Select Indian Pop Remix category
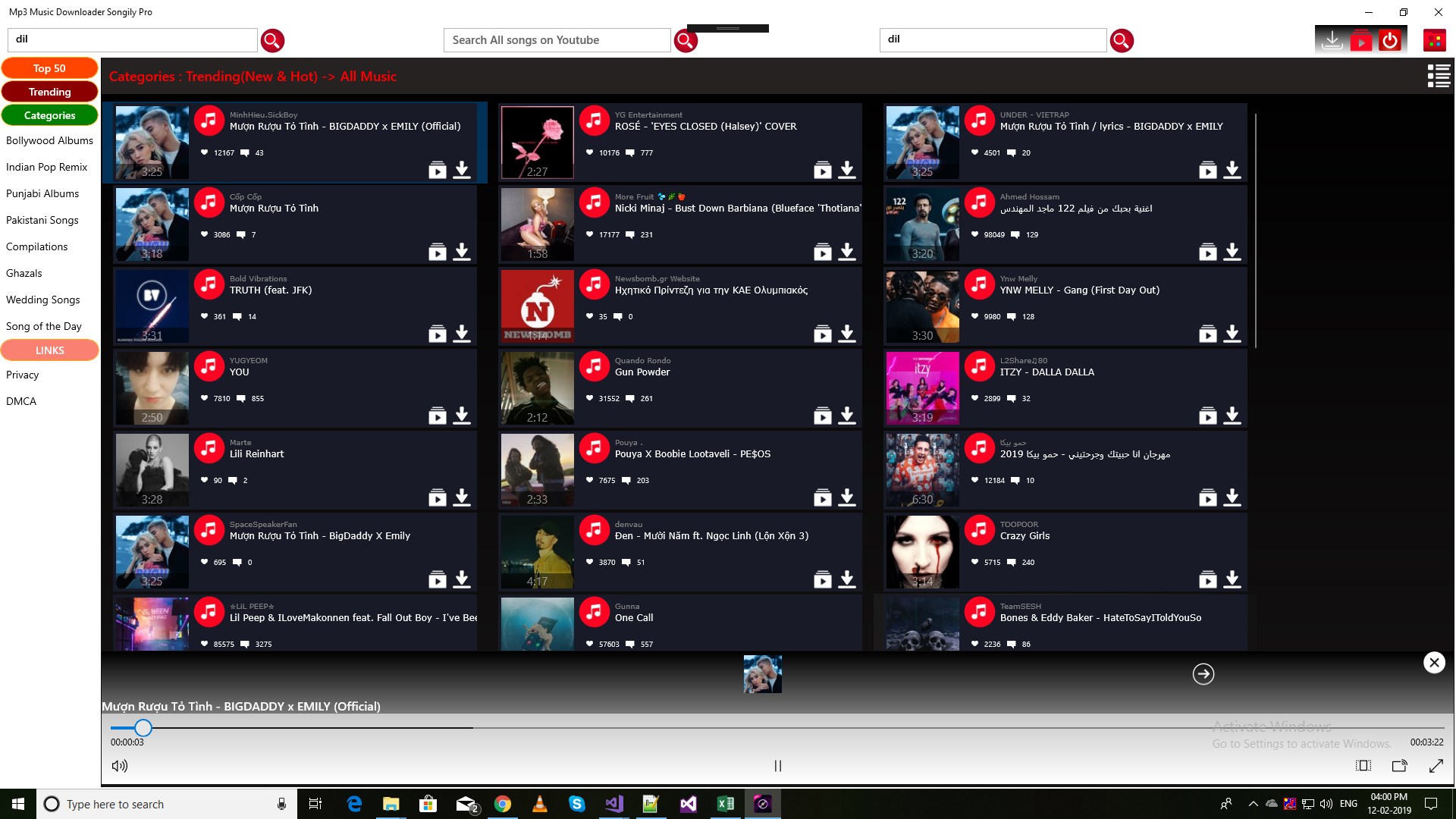This screenshot has width=1456, height=819. pos(46,167)
